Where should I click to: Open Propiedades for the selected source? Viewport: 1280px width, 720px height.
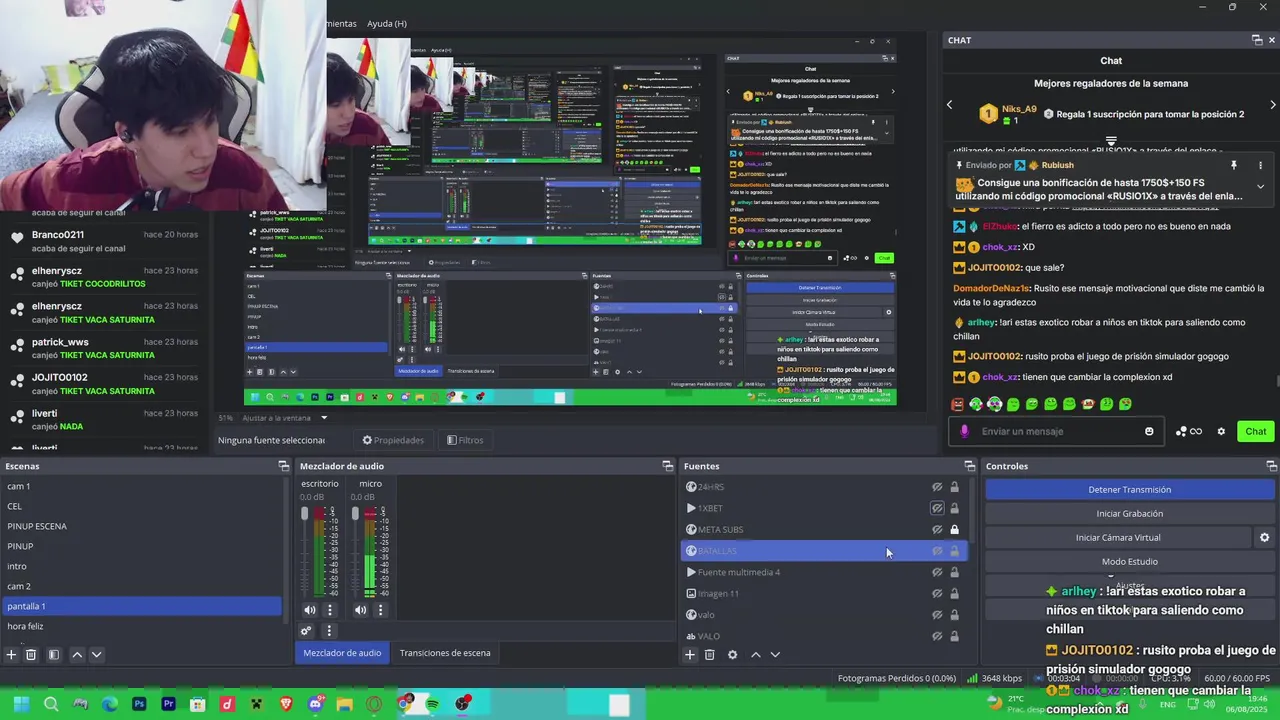(393, 440)
